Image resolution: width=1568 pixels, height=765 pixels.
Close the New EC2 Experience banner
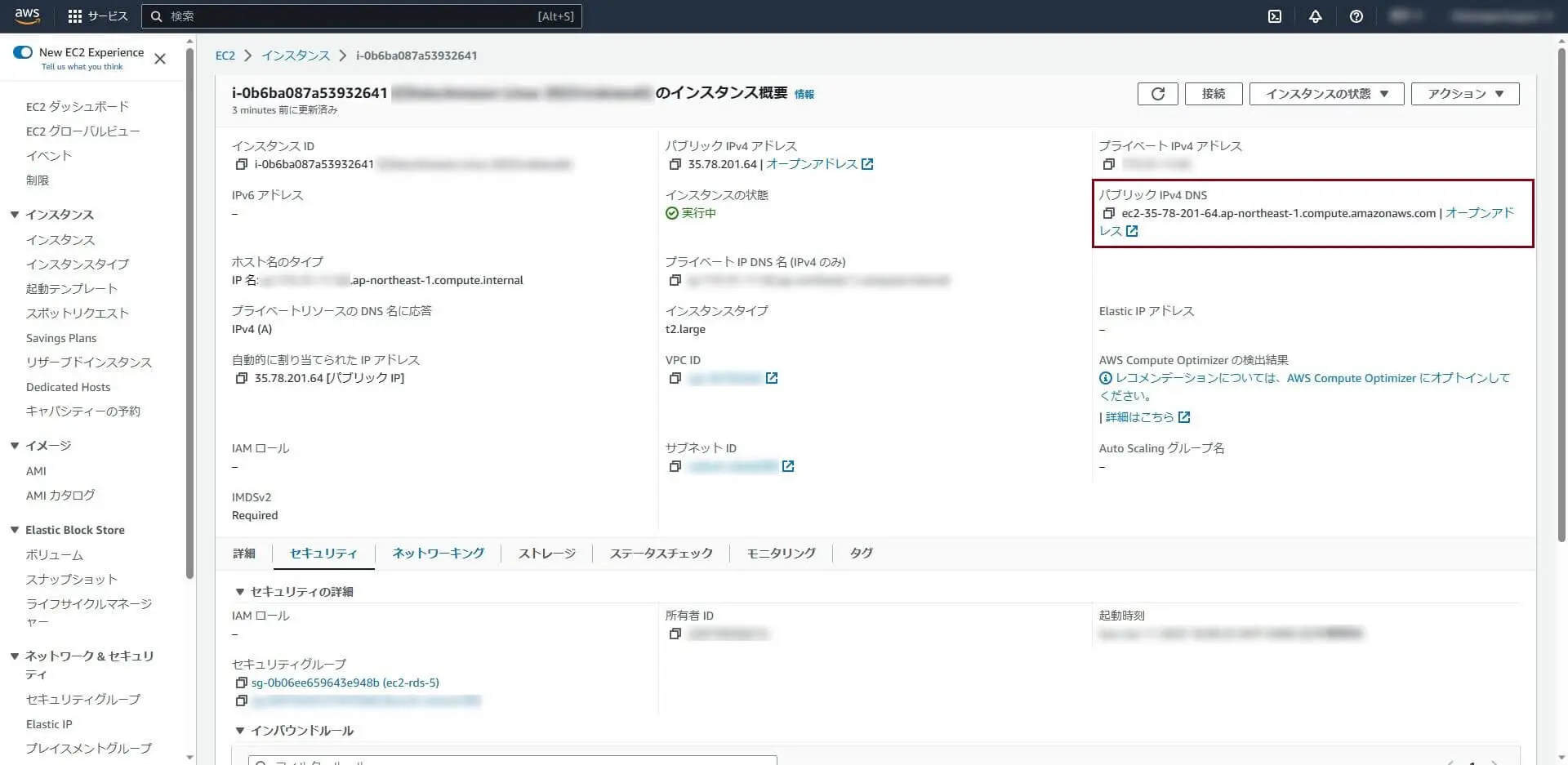coord(160,59)
